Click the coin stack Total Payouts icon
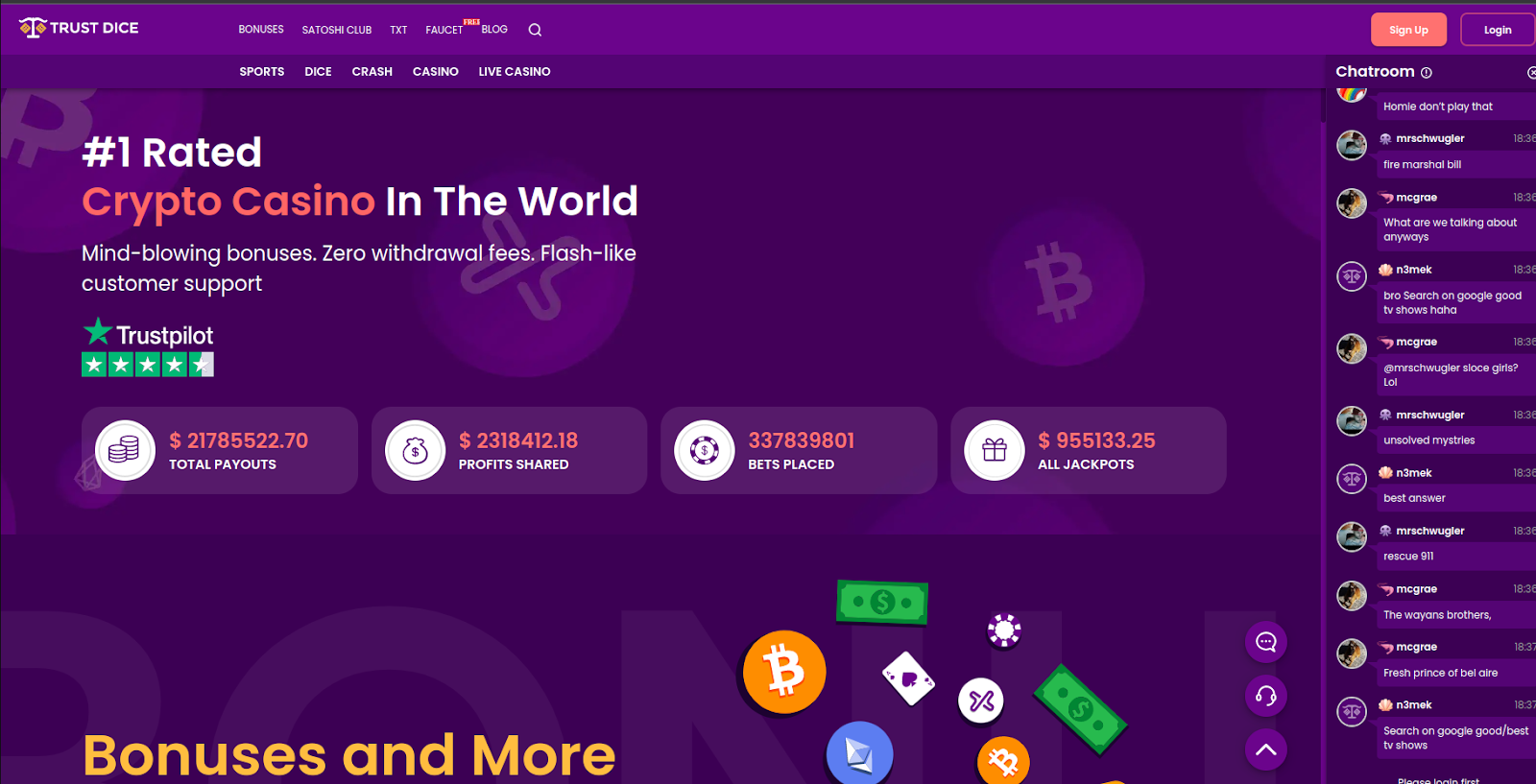Viewport: 1536px width, 784px height. click(125, 450)
